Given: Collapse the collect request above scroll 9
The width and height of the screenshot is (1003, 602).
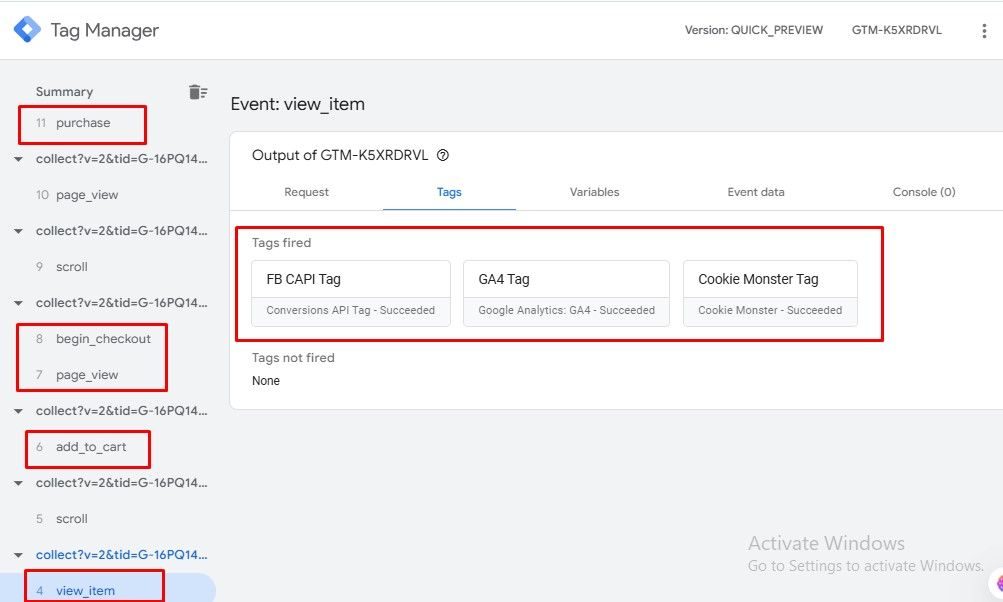Looking at the screenshot, I should coord(19,231).
